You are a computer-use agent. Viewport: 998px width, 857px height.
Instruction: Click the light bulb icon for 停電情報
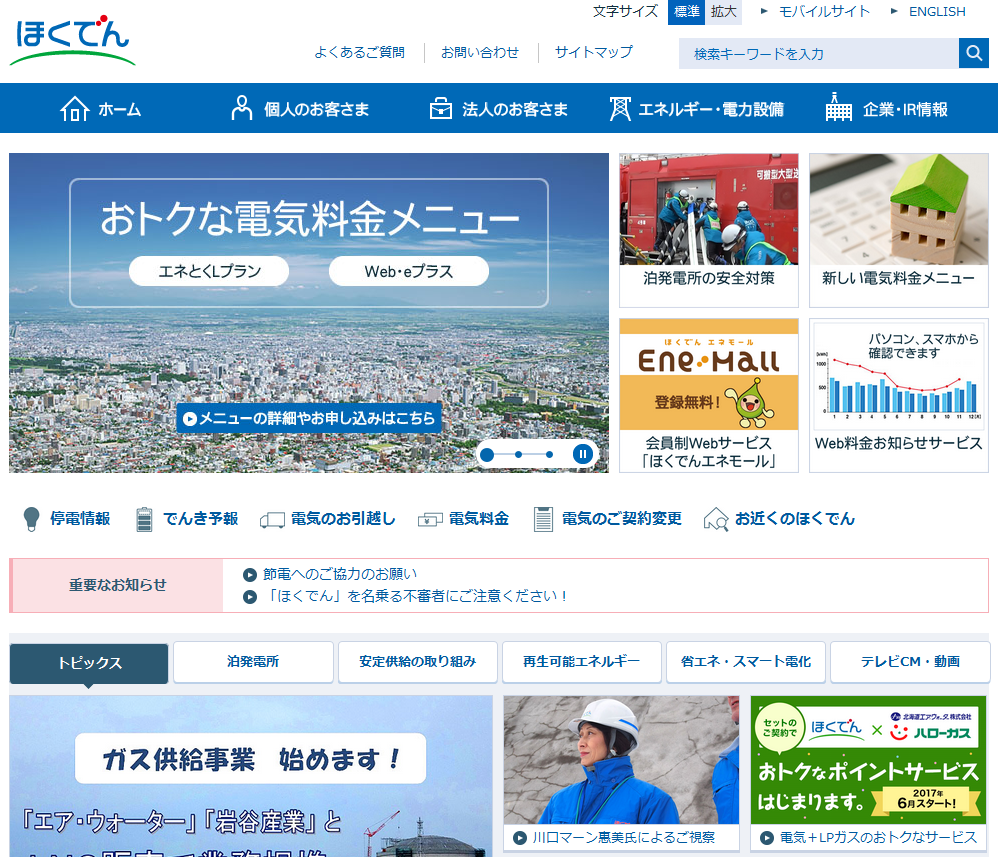point(31,519)
